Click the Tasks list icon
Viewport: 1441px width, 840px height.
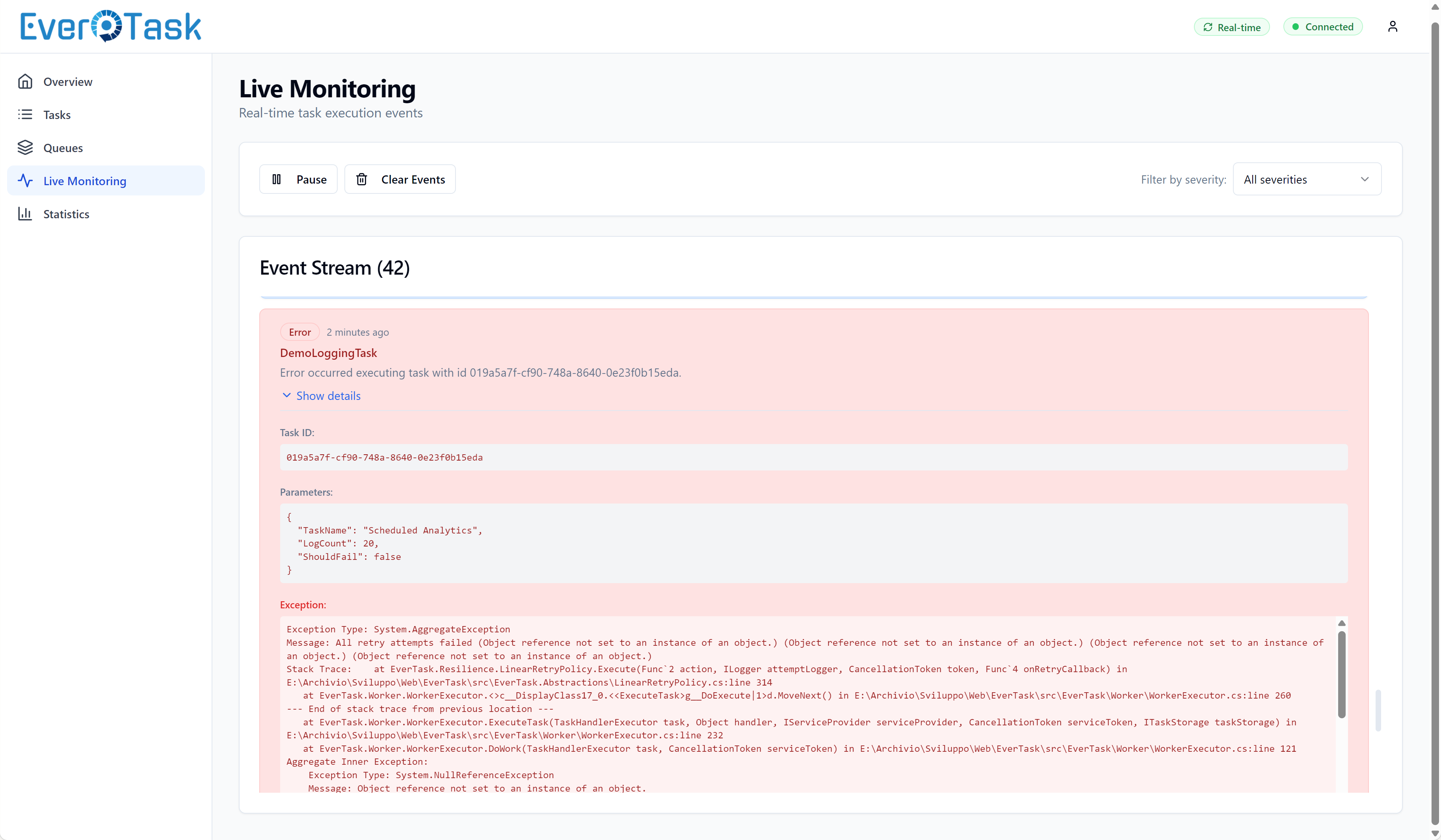24,115
